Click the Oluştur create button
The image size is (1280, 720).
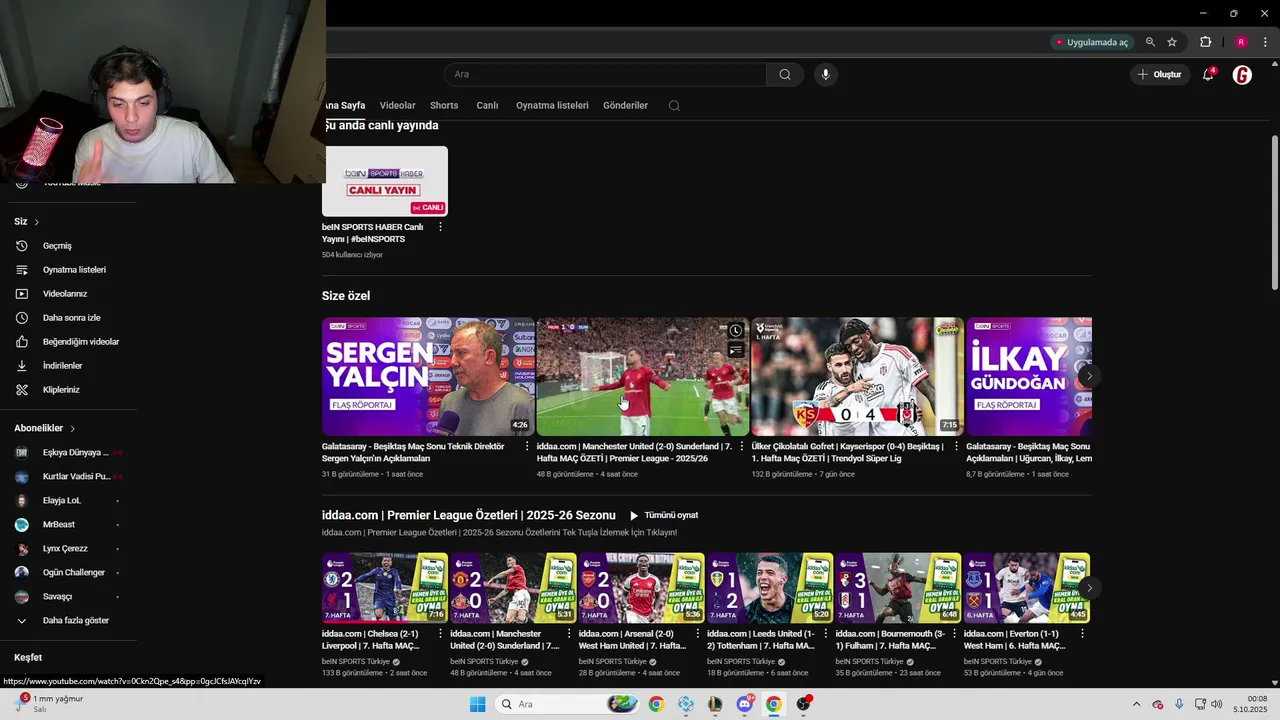click(x=1160, y=74)
